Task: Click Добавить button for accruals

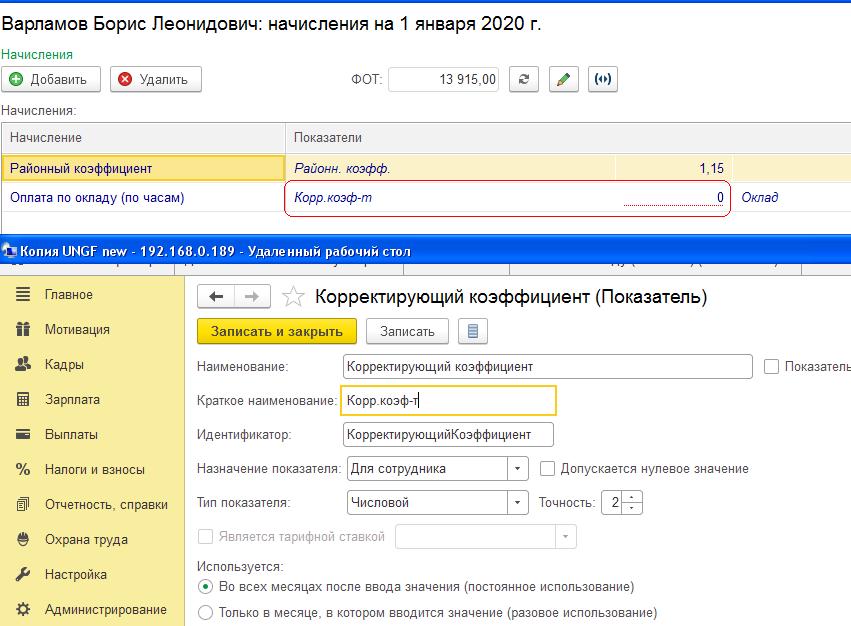Action: coord(50,80)
